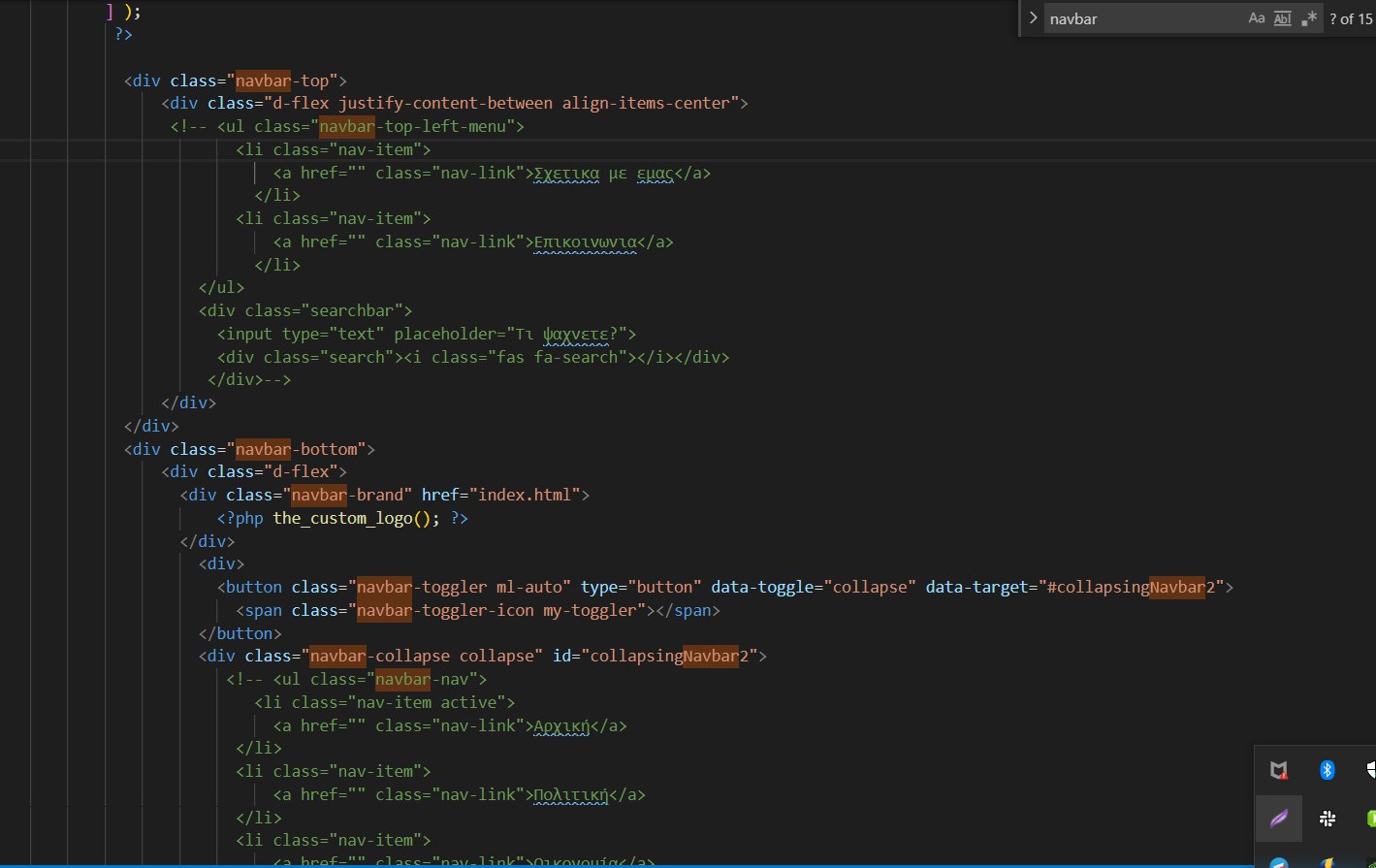Screen dimensions: 1376x868
Task: Click the input type value "text"
Action: (357, 334)
